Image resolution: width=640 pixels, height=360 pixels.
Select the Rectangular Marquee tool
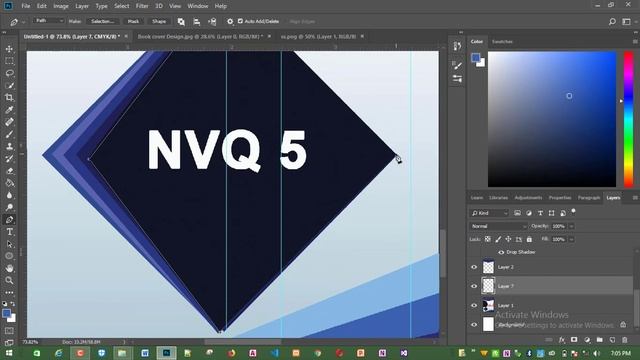point(9,61)
